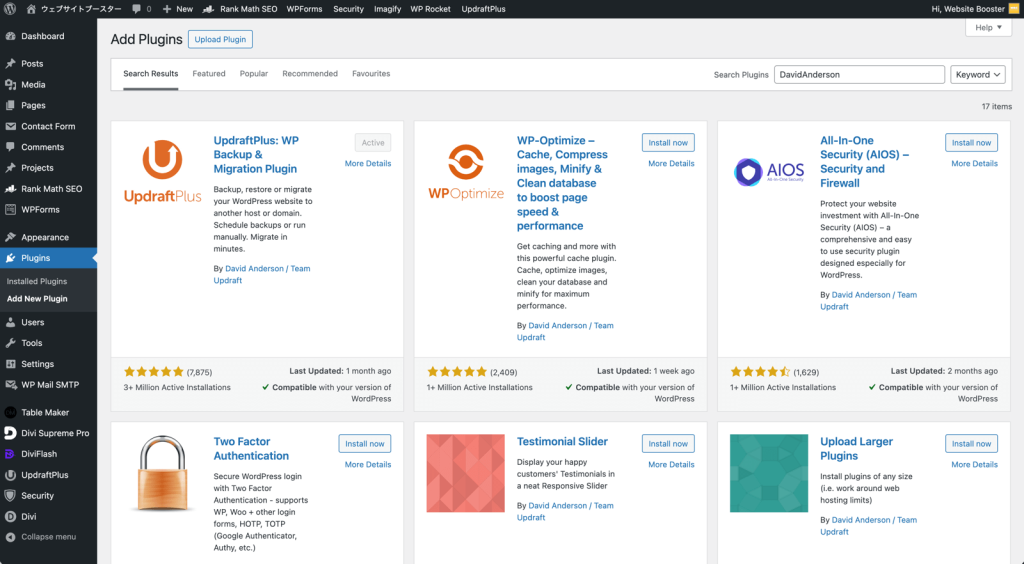Click the Appearance brush icon
Image resolution: width=1024 pixels, height=564 pixels.
10,238
